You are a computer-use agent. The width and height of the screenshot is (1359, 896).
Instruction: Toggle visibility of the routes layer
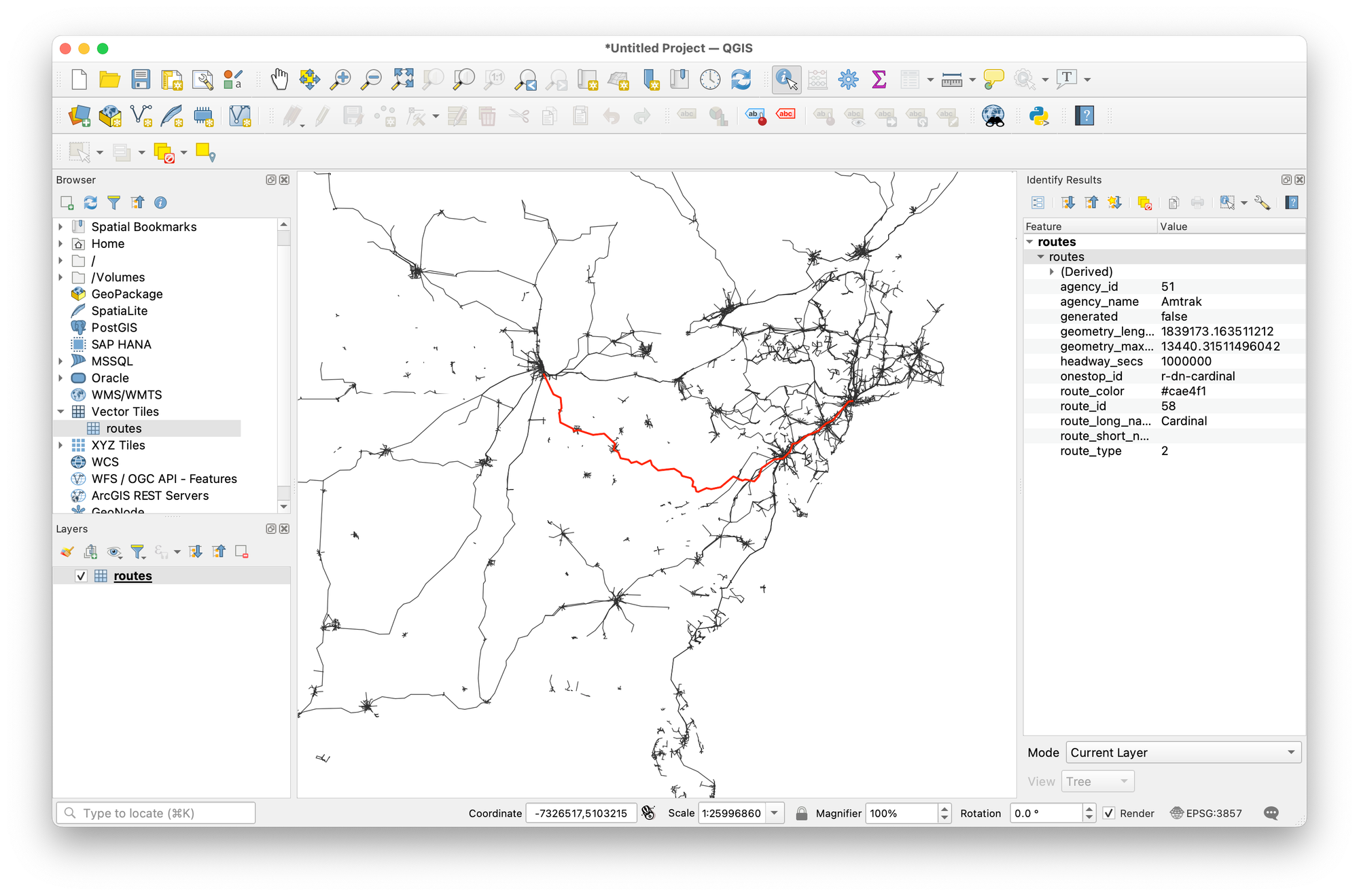[x=82, y=576]
